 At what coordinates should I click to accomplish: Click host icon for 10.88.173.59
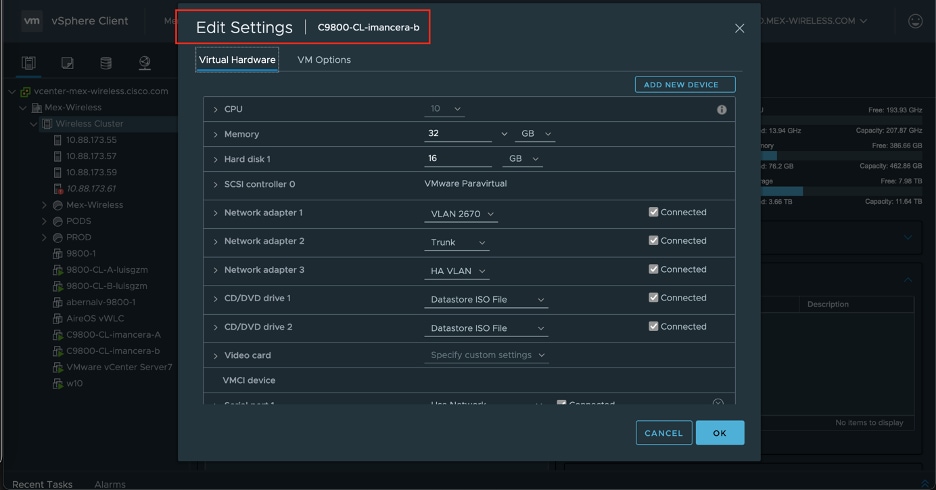tap(57, 172)
